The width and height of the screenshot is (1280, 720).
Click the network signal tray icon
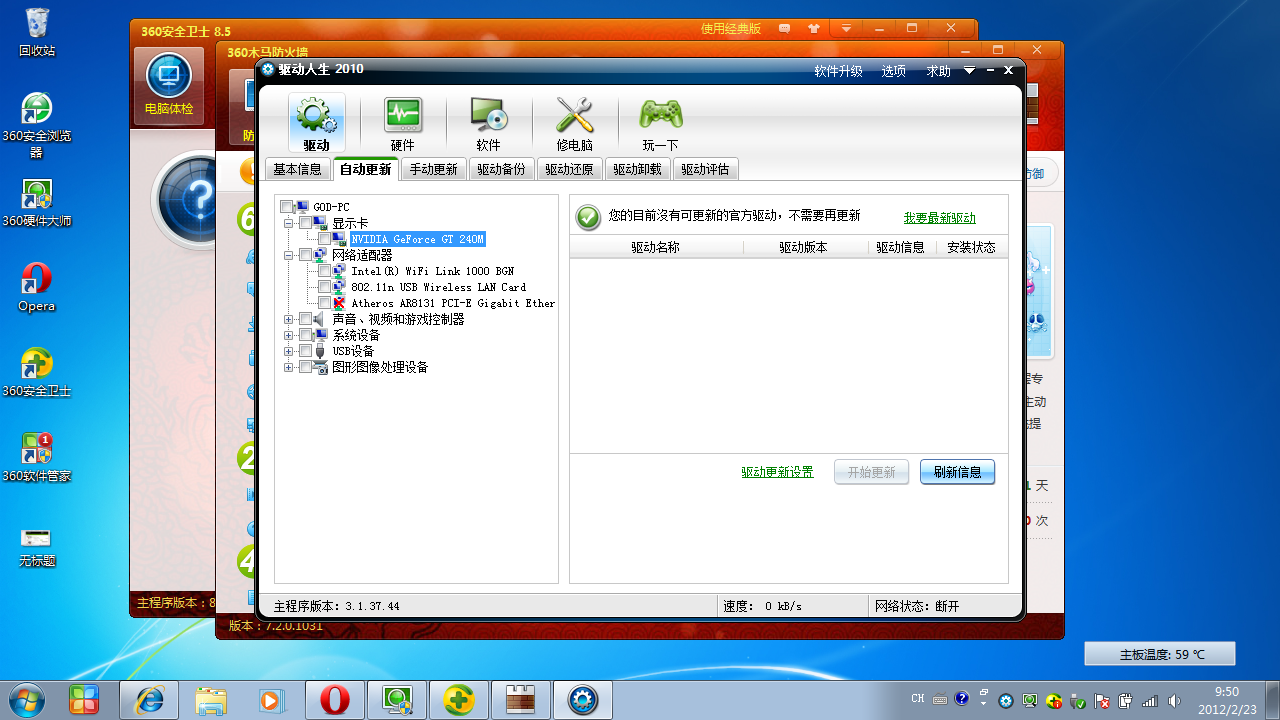pos(1150,700)
